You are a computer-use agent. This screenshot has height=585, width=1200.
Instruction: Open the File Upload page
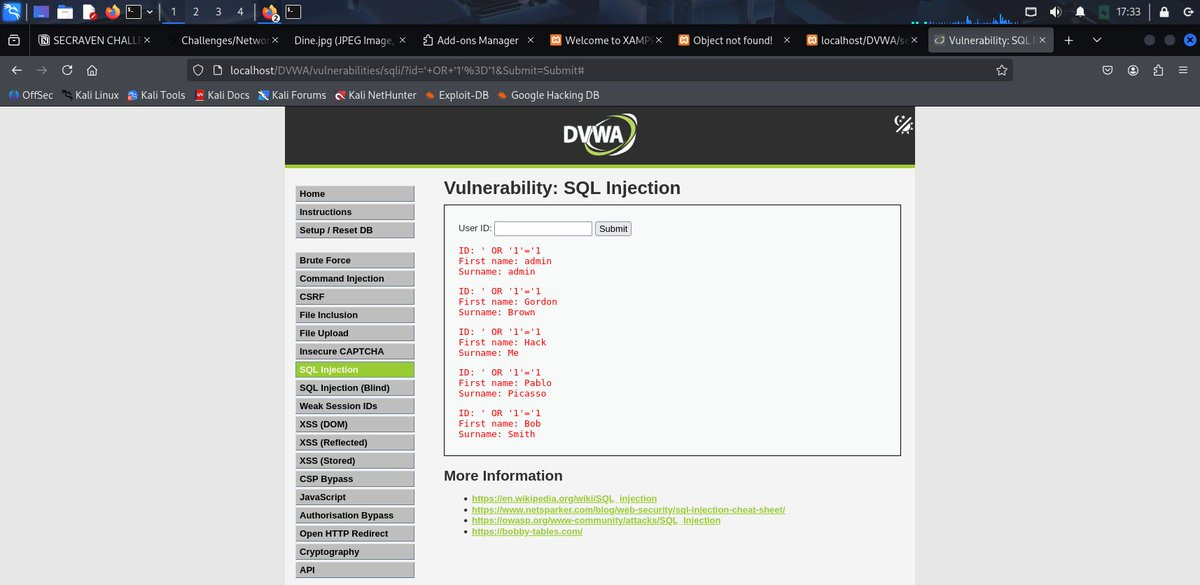point(355,333)
